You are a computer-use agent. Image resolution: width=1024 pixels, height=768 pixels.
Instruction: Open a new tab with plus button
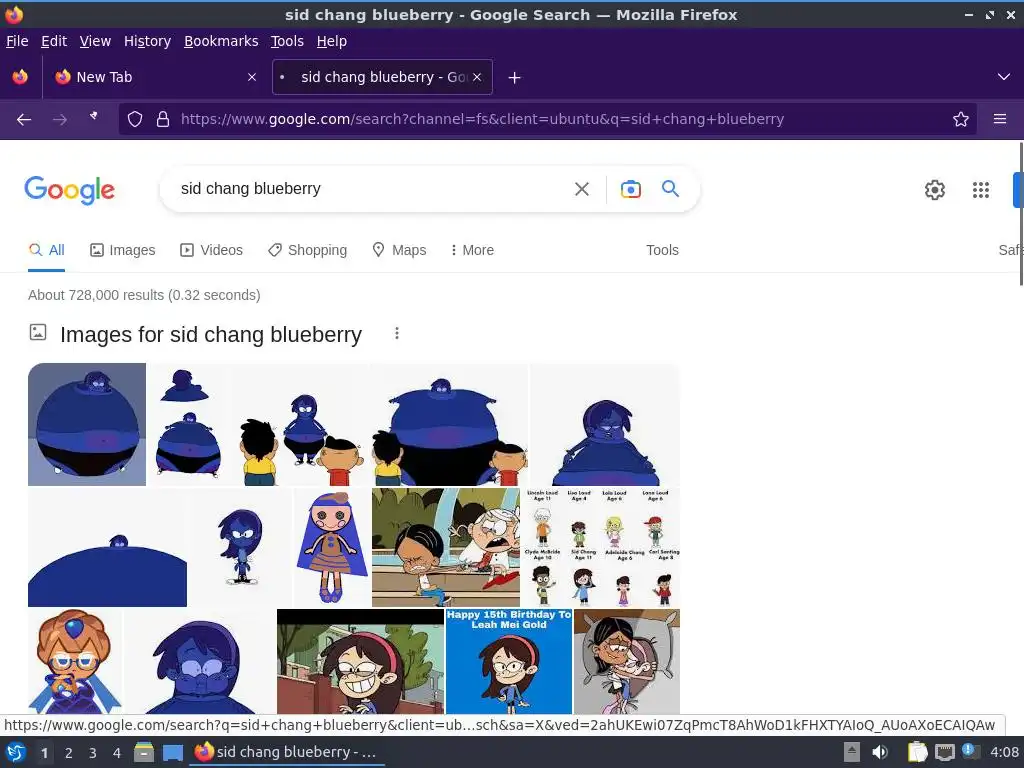click(514, 78)
